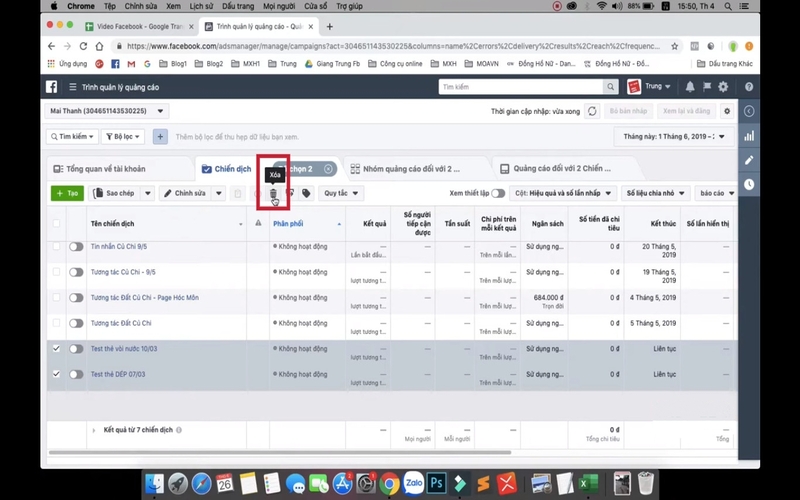This screenshot has height=500, width=800.
Task: Switch to Quảng cáo đối với 2 Chiến tab
Action: coord(562,168)
